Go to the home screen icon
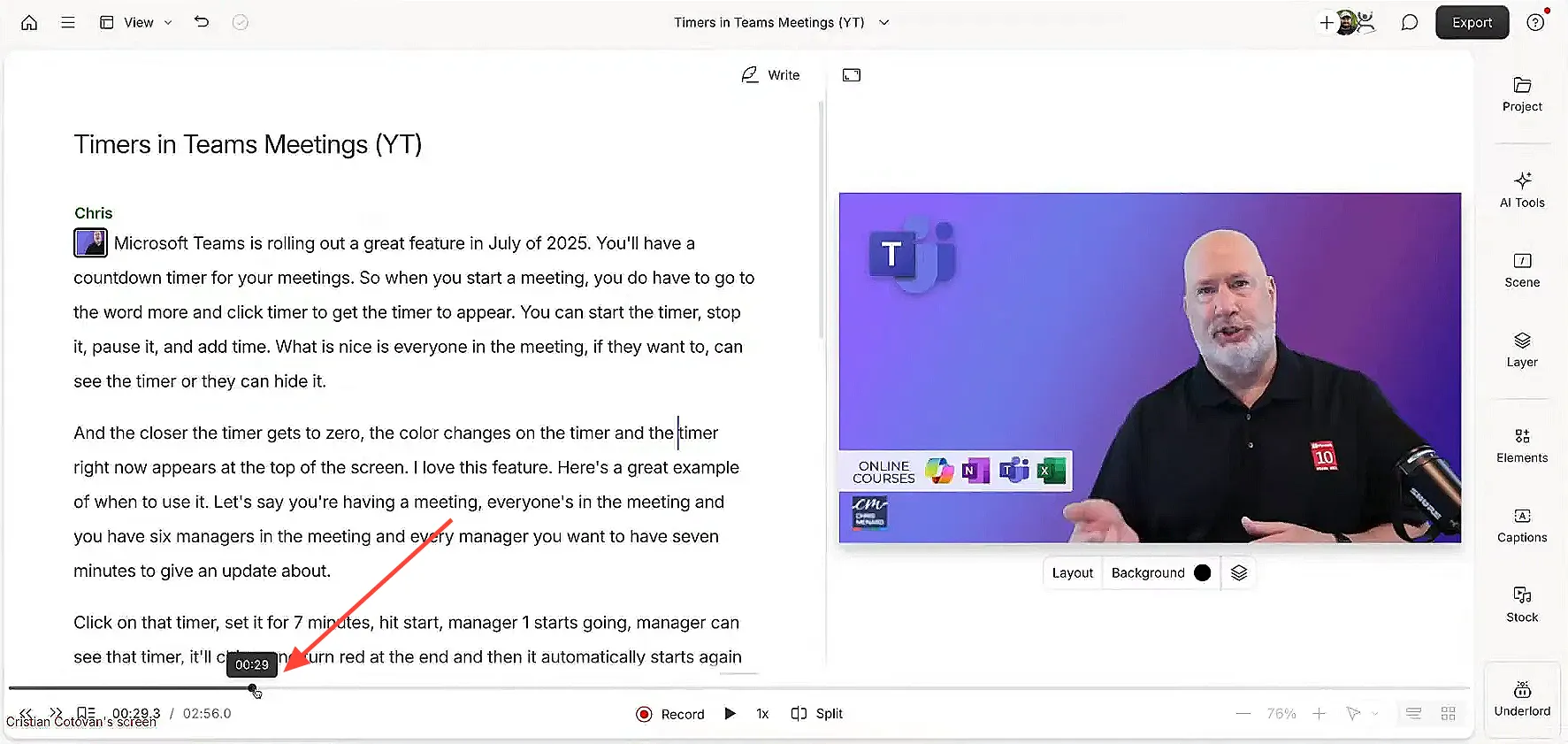The image size is (1568, 744). (29, 23)
